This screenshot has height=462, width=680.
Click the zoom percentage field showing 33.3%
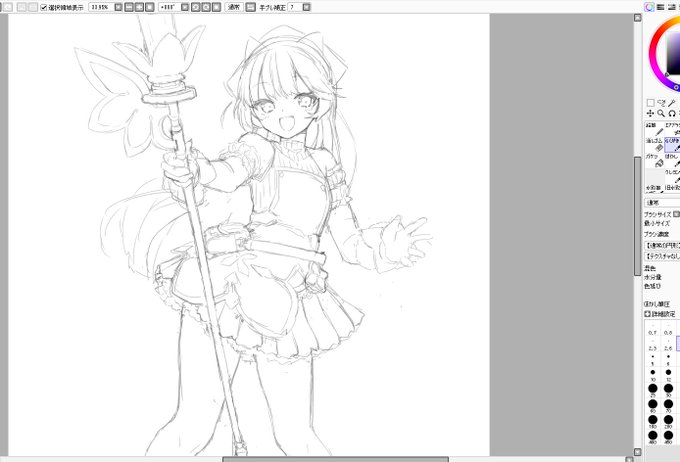coord(101,7)
